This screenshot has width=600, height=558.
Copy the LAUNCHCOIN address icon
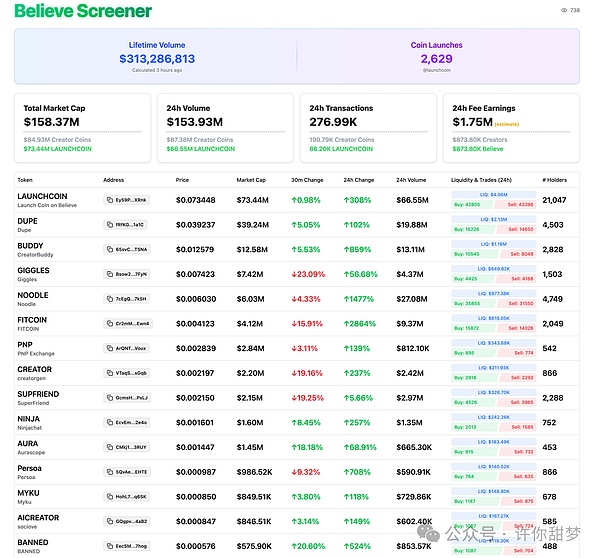tap(110, 200)
